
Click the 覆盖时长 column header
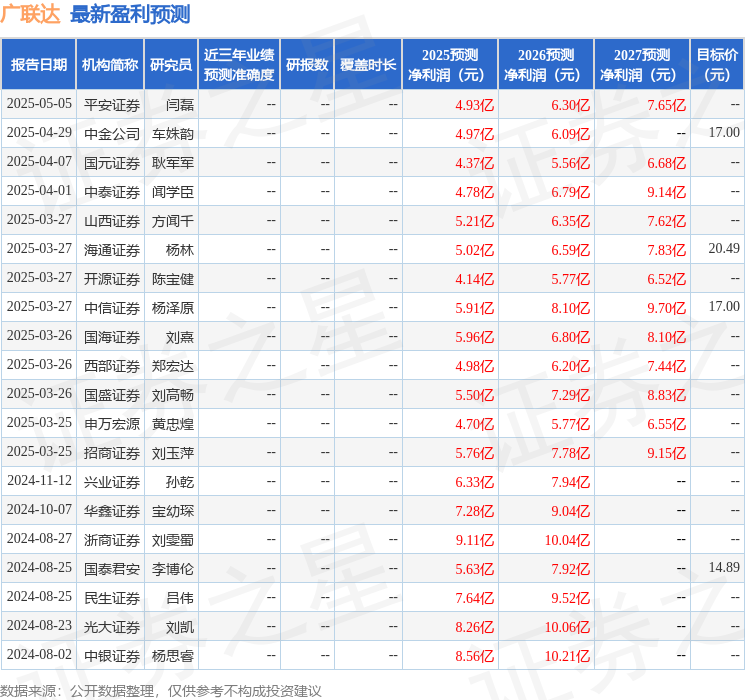tap(368, 65)
